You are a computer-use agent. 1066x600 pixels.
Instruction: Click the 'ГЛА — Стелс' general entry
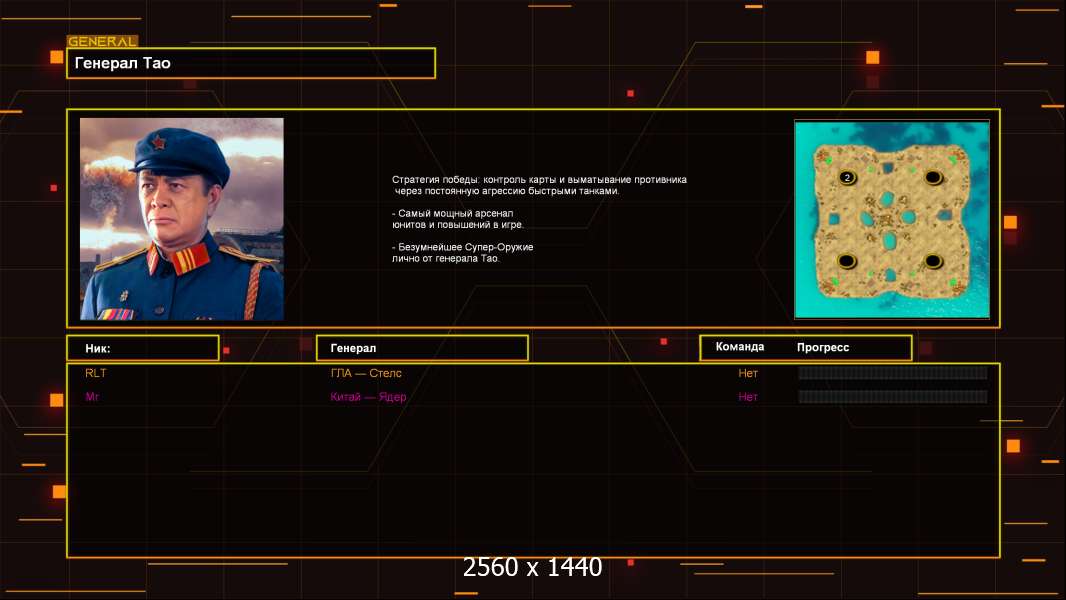point(366,373)
